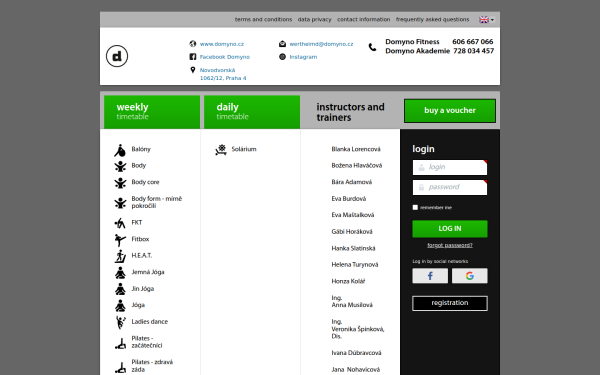Open the weekly timetable tab
This screenshot has width=600, height=375.
[x=152, y=112]
